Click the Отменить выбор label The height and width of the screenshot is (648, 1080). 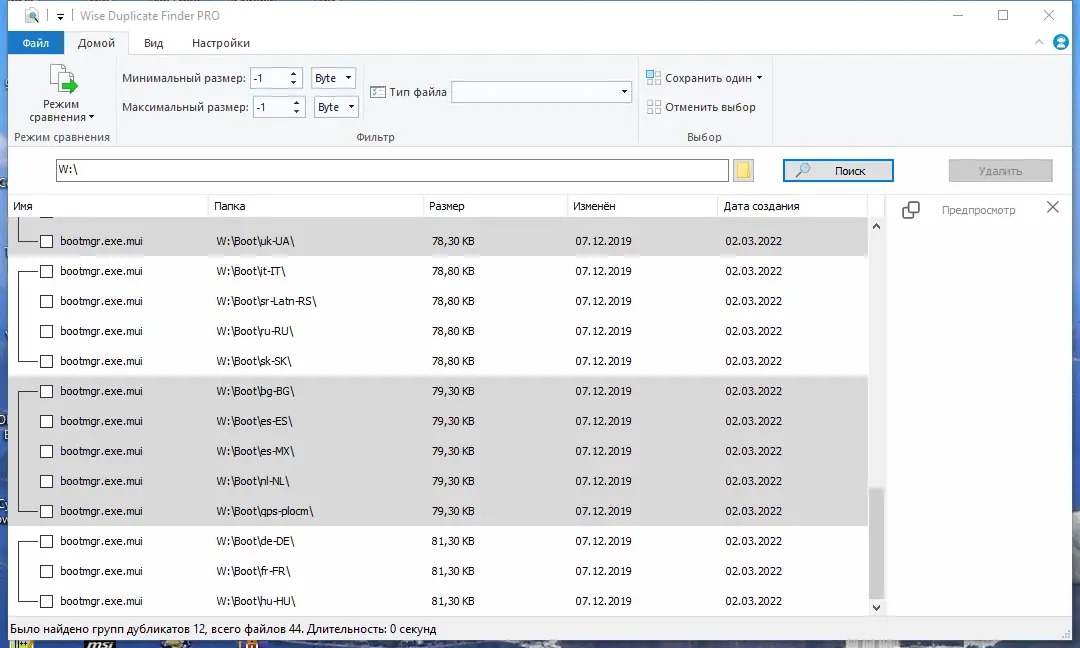click(710, 107)
